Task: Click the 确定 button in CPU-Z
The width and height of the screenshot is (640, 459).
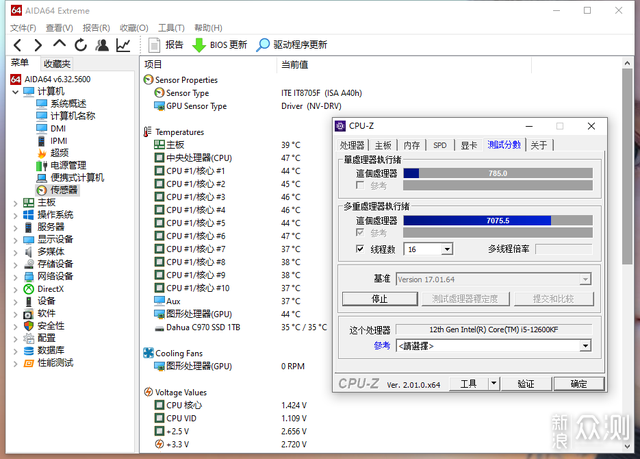Action: pos(578,384)
